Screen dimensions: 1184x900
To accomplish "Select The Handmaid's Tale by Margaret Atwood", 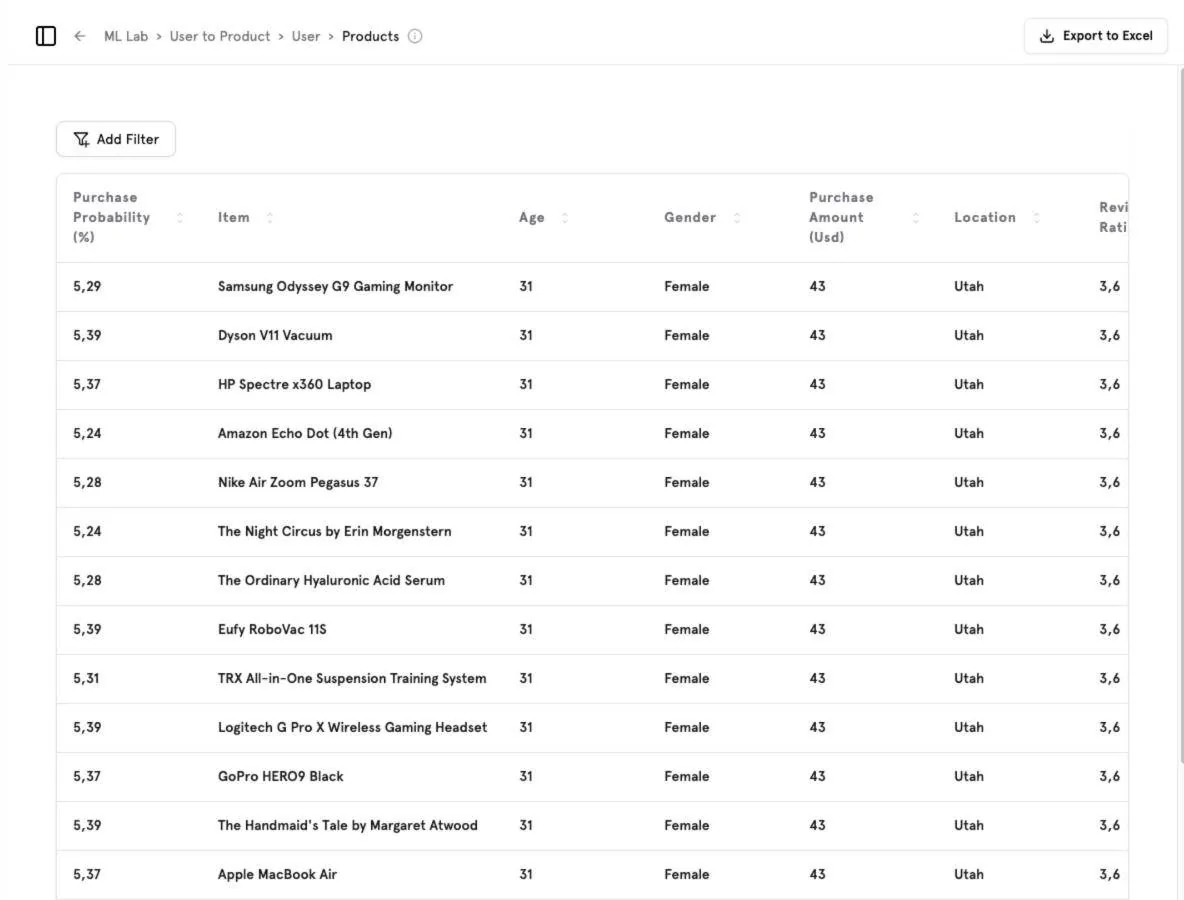I will coord(347,825).
